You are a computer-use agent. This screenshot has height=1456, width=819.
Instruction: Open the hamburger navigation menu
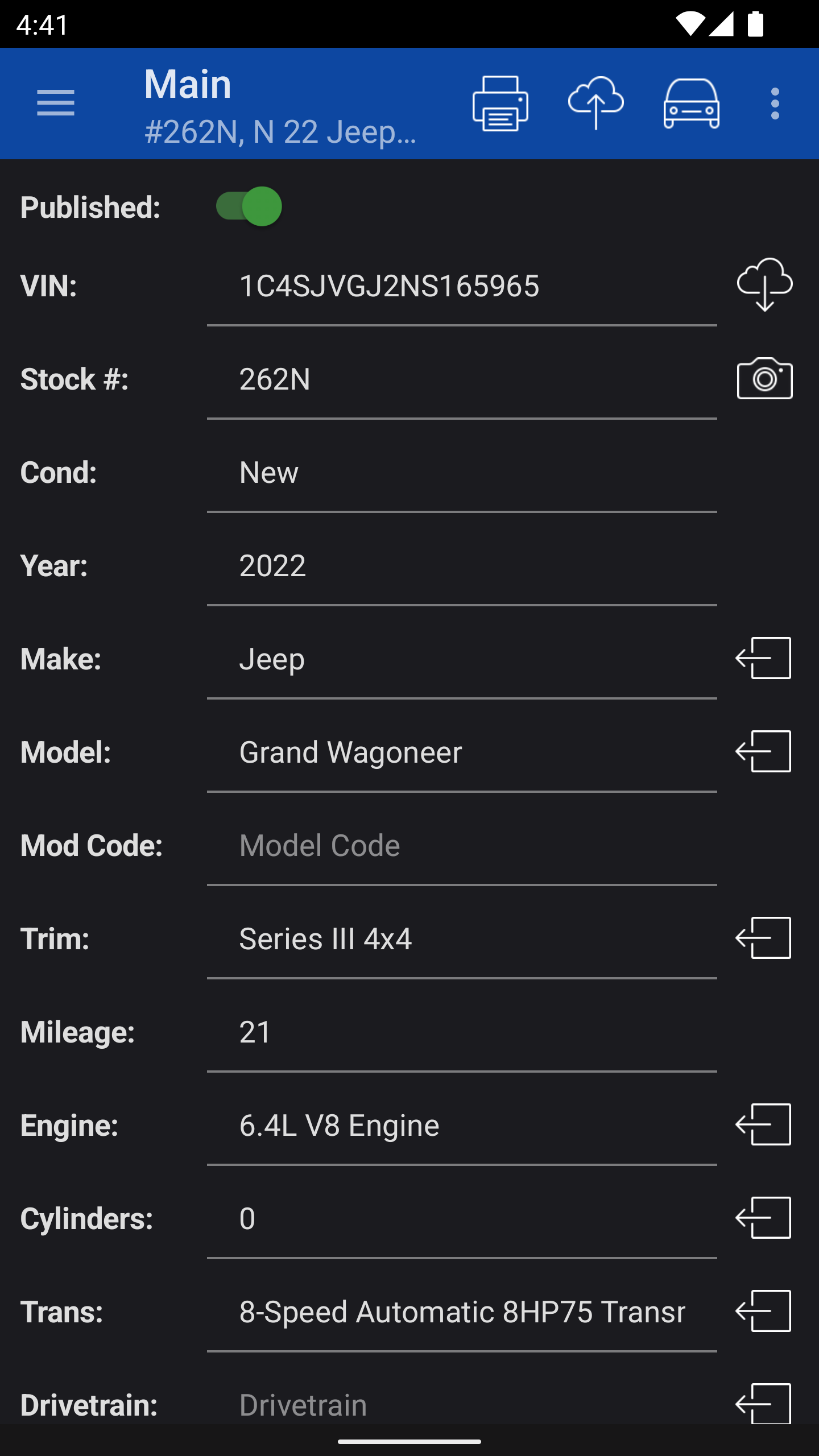pos(56,104)
